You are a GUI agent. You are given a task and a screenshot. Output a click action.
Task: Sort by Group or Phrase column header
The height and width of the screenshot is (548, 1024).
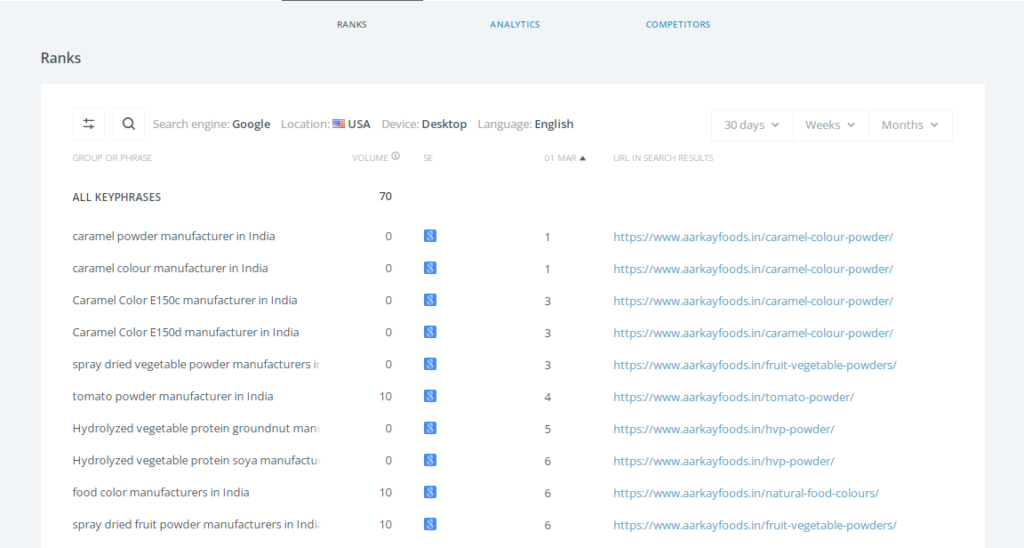click(112, 158)
